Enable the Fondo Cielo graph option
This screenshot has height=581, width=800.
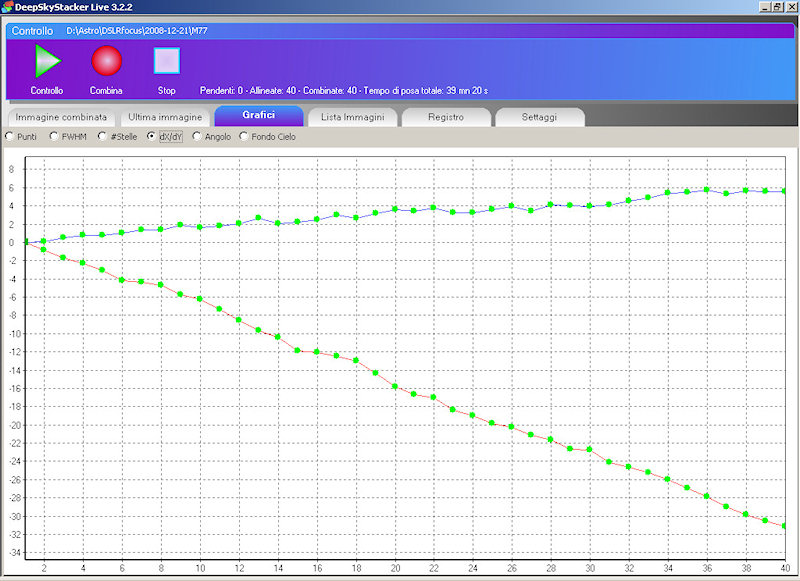244,136
